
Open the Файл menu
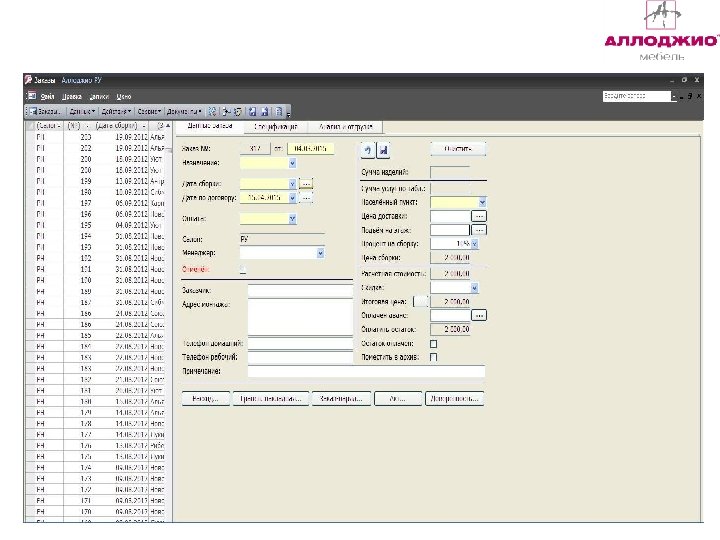point(47,96)
